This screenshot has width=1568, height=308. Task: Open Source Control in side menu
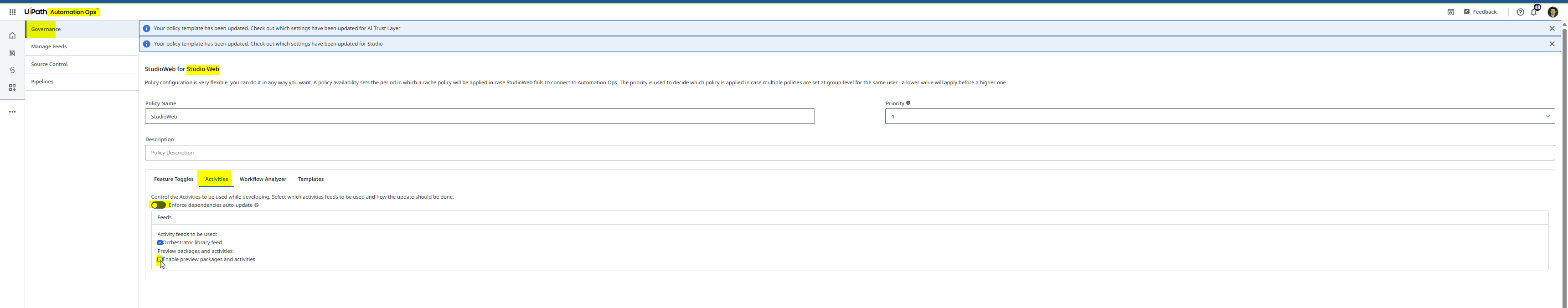pos(82,65)
